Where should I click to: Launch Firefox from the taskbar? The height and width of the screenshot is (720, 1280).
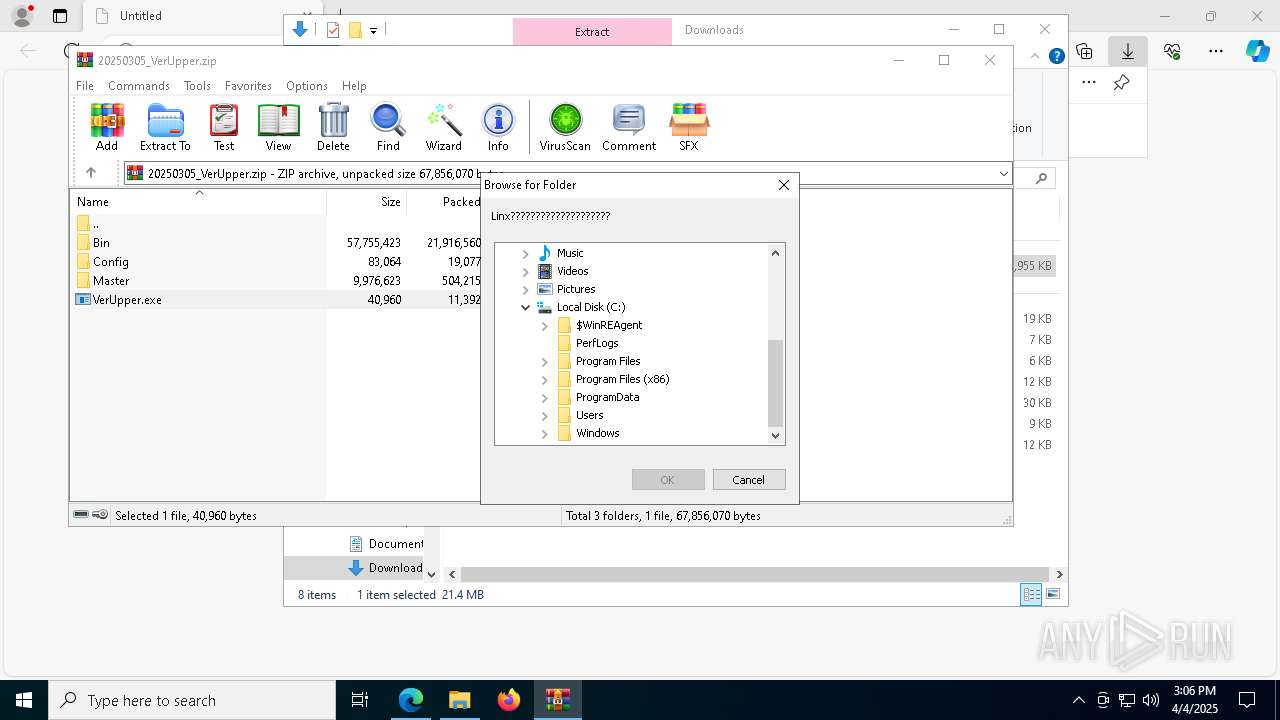pos(509,700)
